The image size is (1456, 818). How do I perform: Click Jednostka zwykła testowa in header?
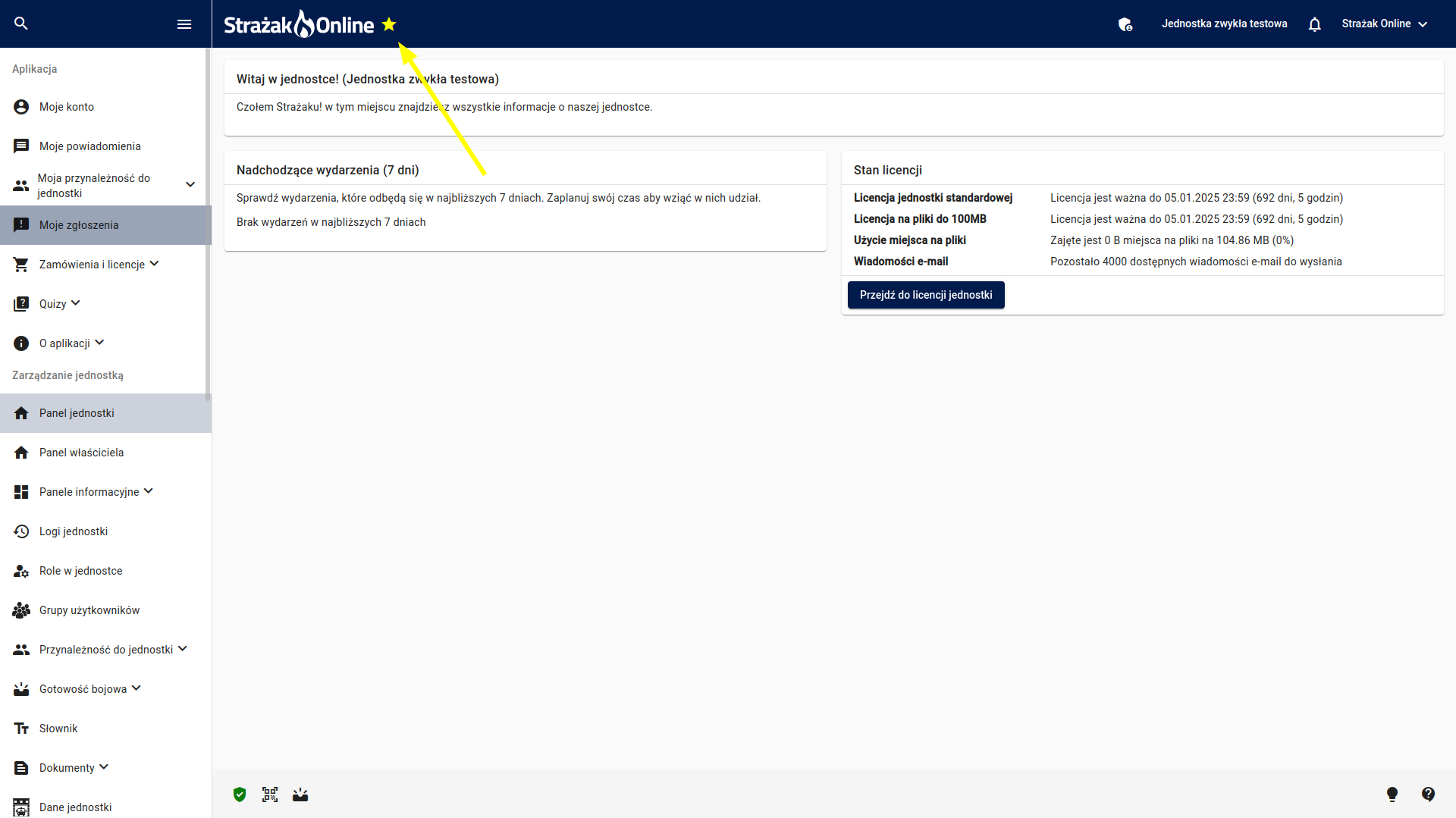1224,24
